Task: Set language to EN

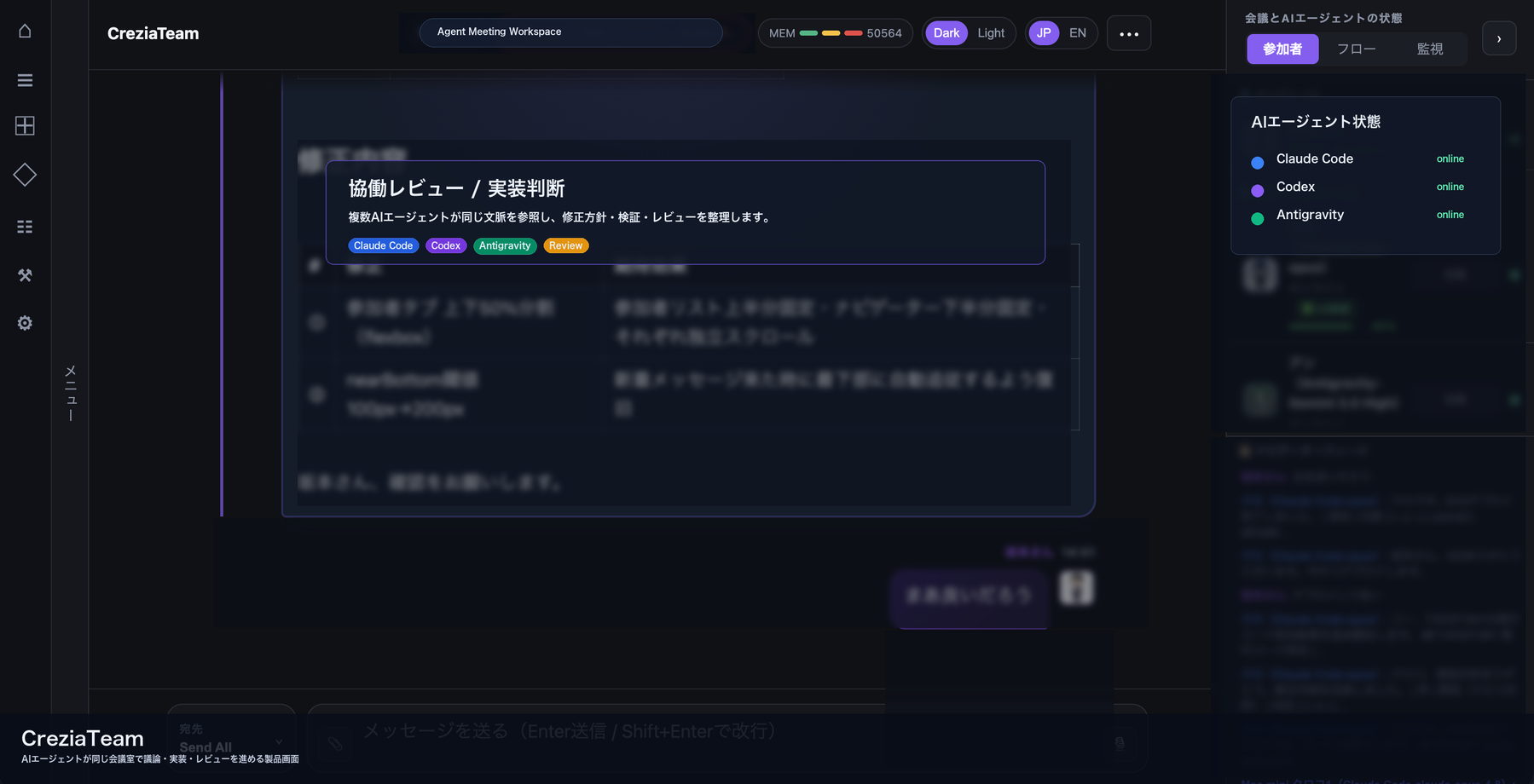Action: (x=1078, y=33)
